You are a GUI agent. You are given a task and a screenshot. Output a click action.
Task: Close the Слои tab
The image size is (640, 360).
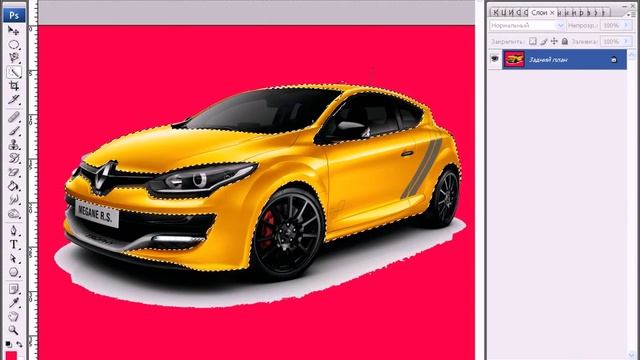coord(552,13)
